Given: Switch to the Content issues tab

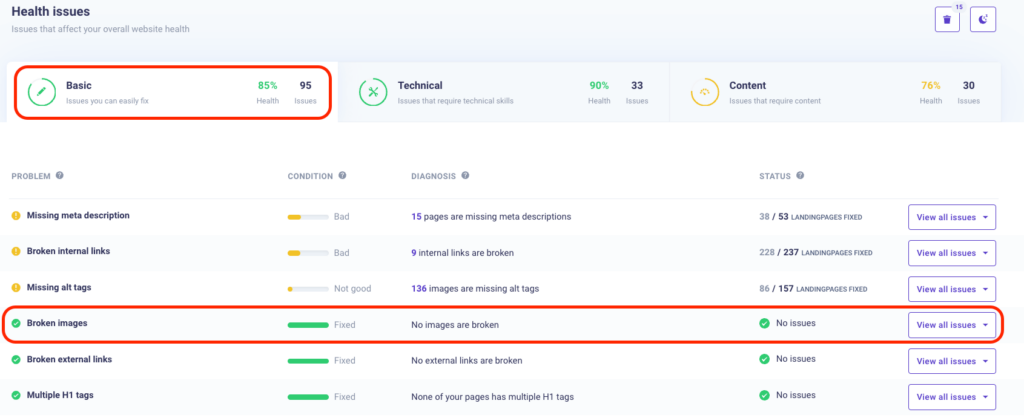Looking at the screenshot, I should (x=835, y=92).
